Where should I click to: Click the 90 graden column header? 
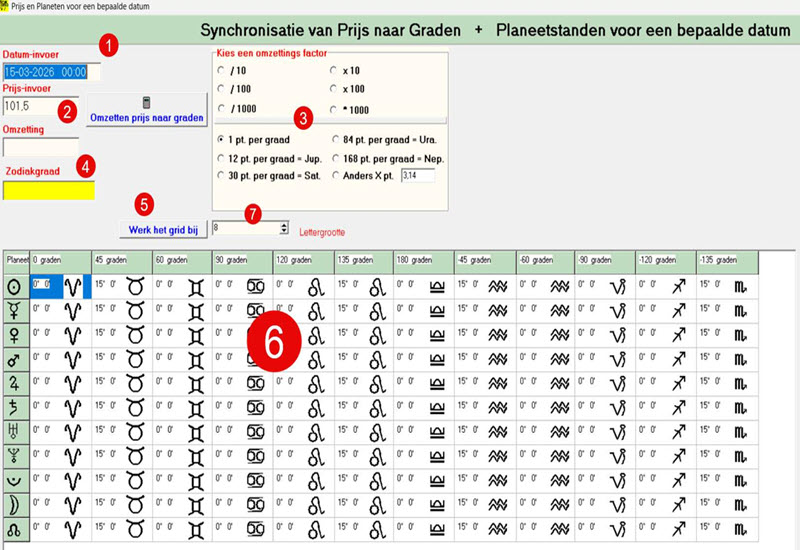[x=243, y=262]
